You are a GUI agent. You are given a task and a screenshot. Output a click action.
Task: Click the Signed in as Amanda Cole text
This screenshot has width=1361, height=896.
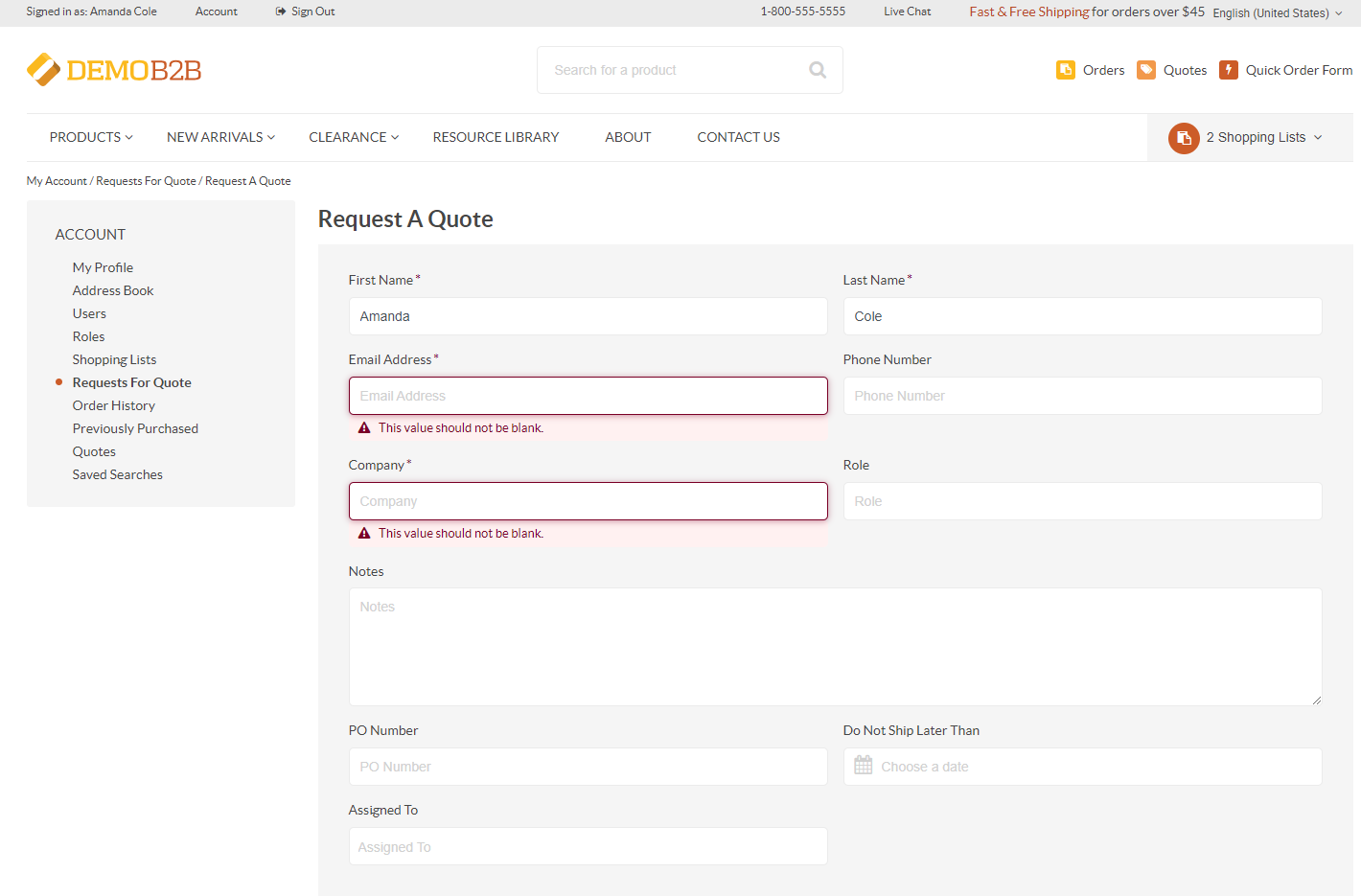92,11
